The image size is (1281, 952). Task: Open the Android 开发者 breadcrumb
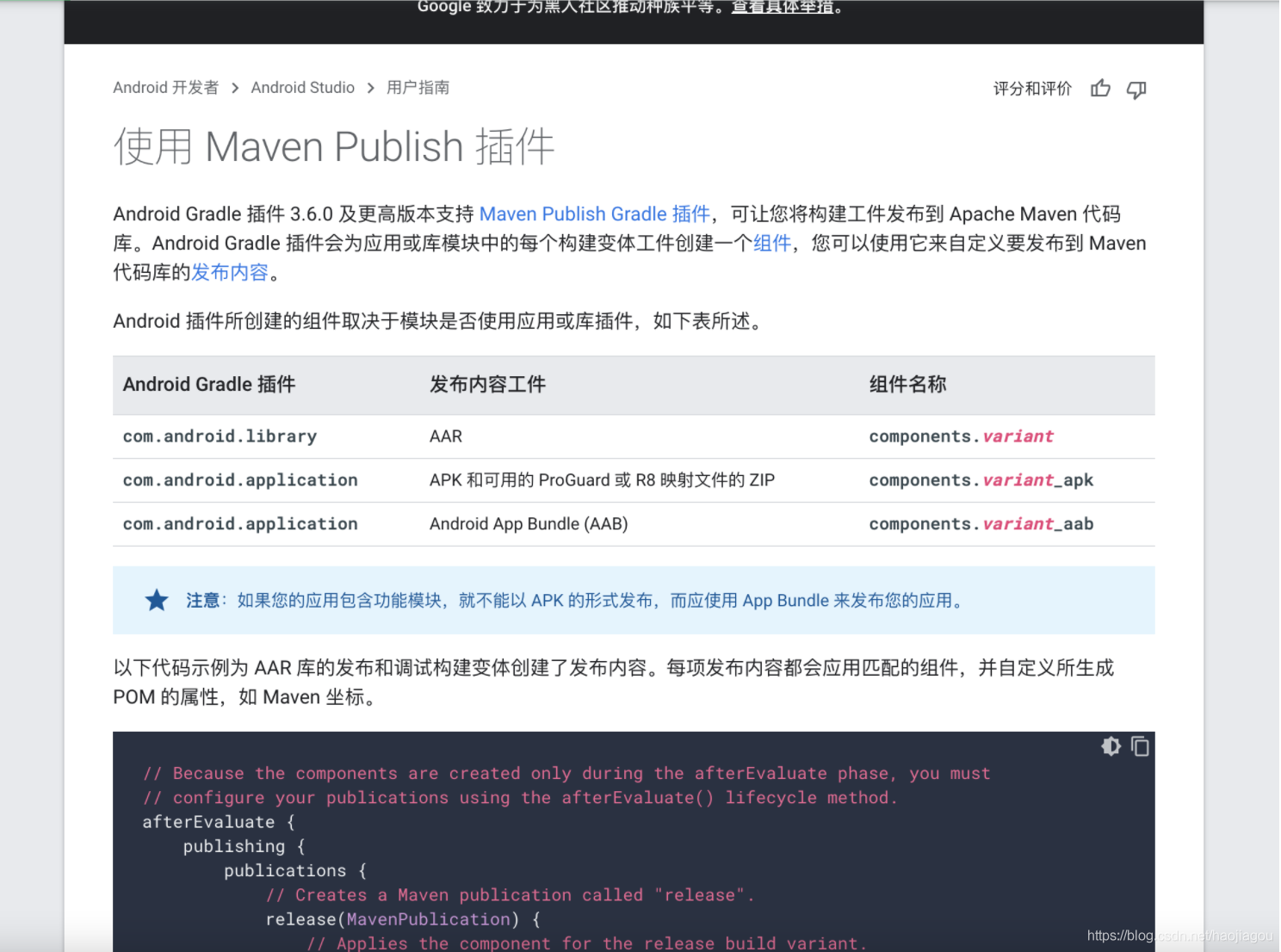(166, 88)
